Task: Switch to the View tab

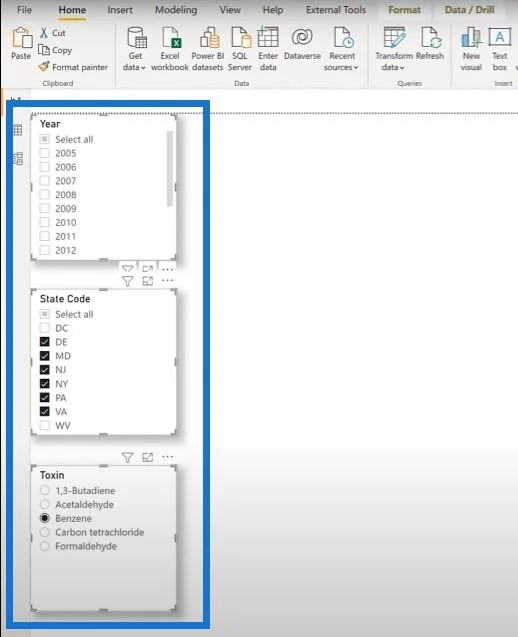Action: 230,10
